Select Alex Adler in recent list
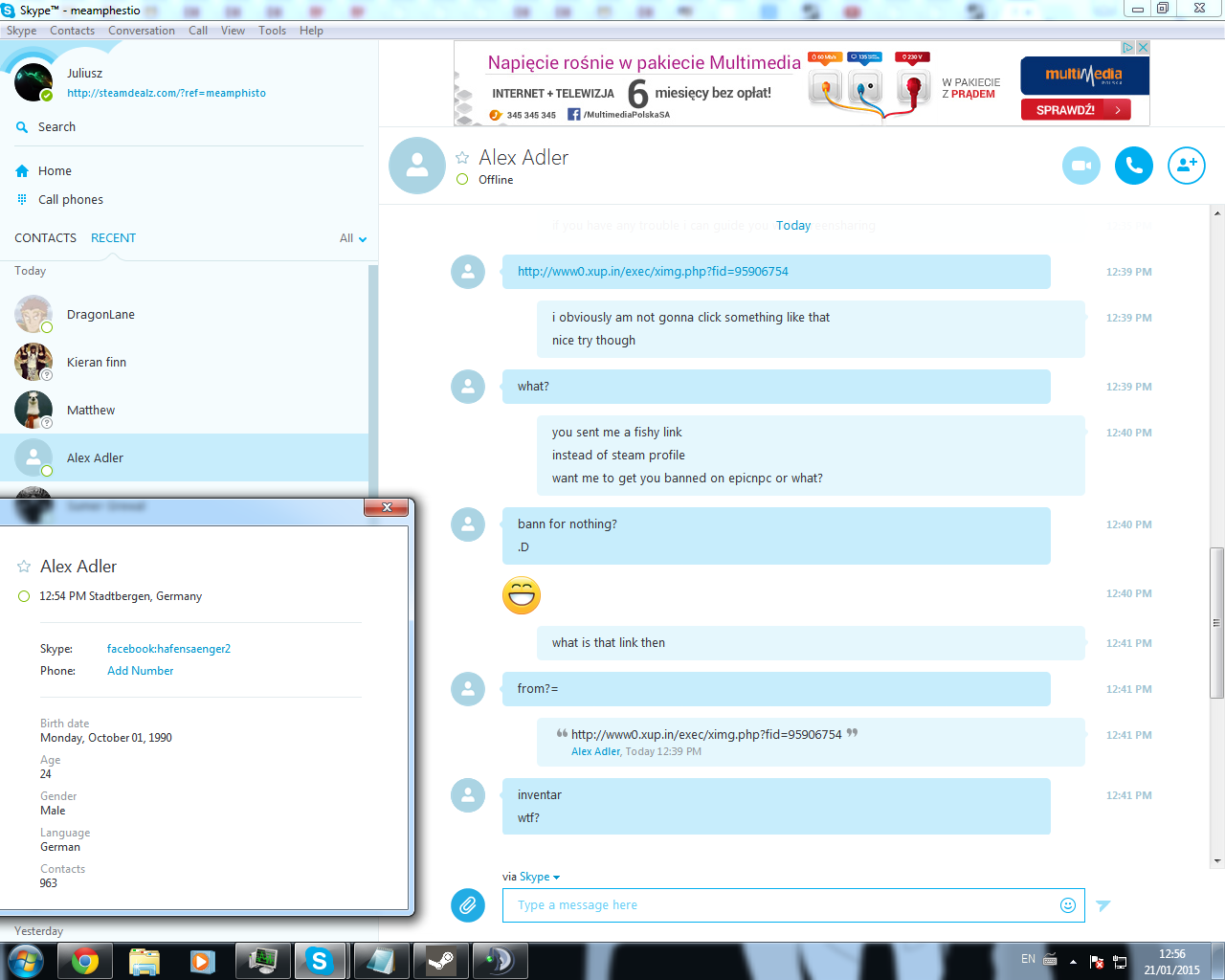This screenshot has width=1225, height=980. [184, 457]
